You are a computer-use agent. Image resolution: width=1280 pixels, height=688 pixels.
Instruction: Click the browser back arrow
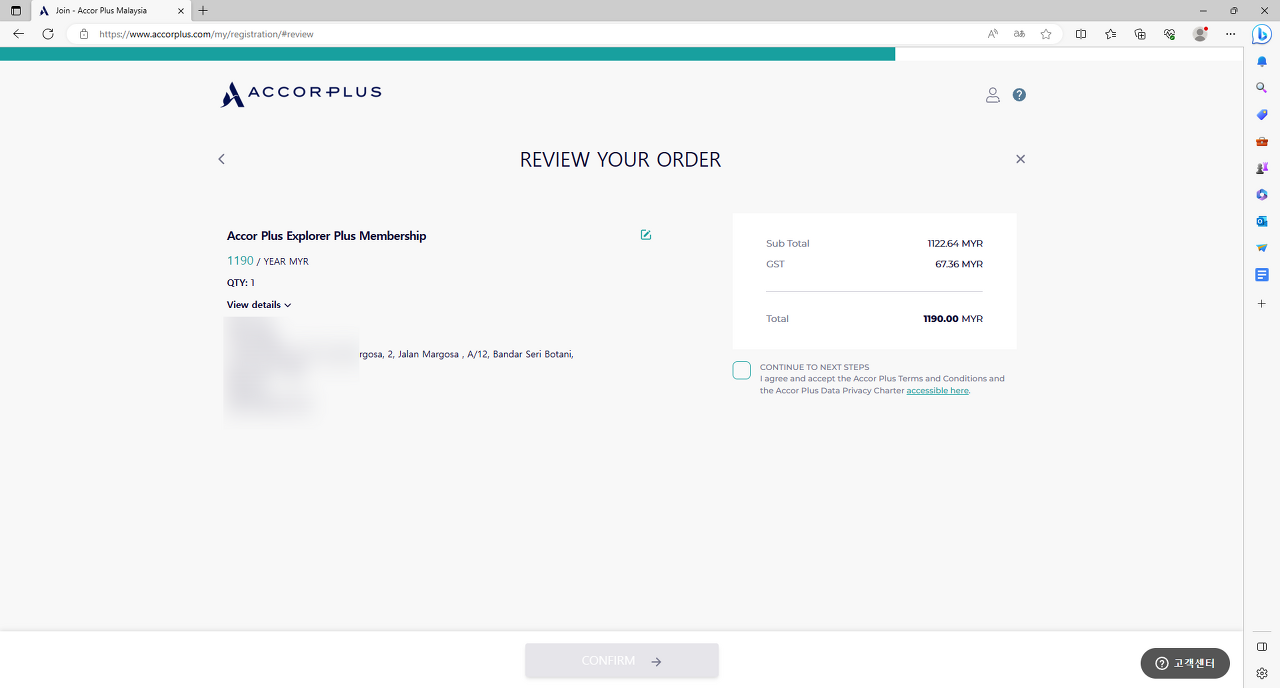[x=18, y=34]
